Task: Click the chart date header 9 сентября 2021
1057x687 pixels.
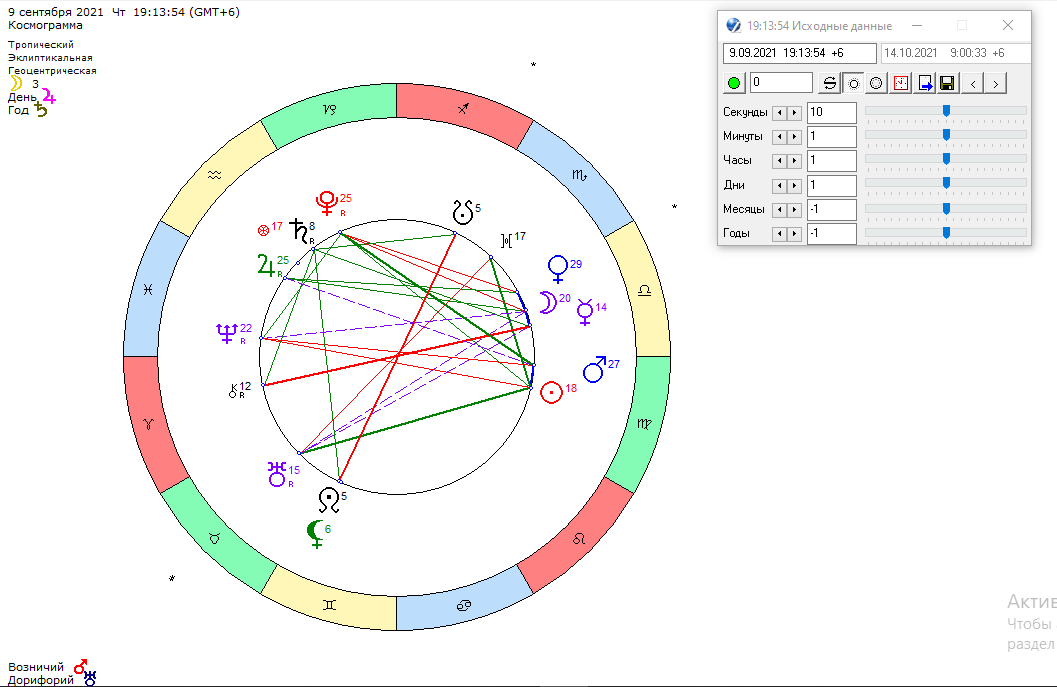Action: click(56, 12)
